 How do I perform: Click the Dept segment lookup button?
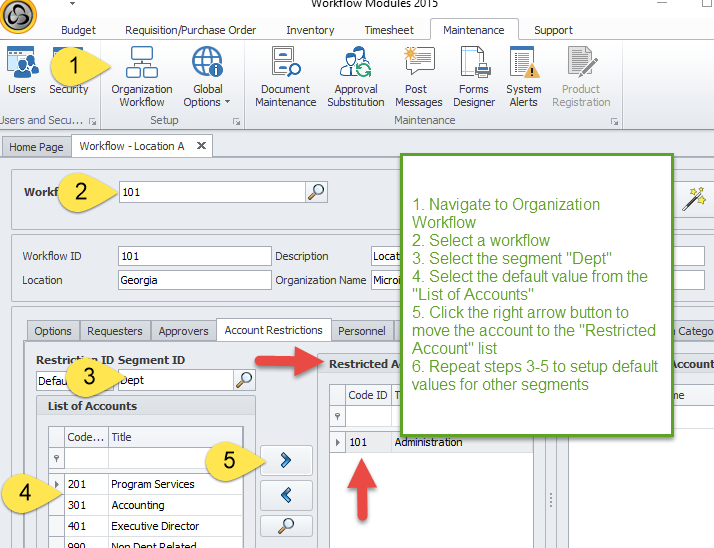244,380
